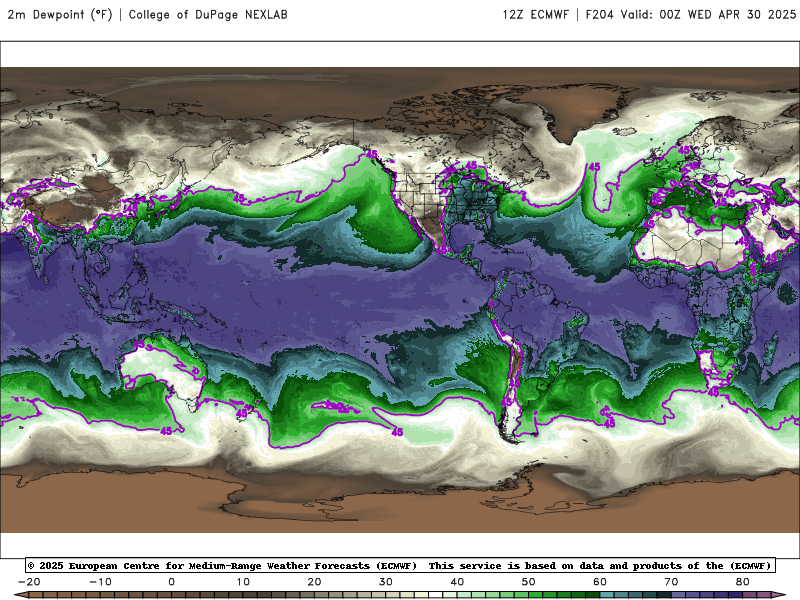Viewport: 800px width, 600px height.
Task: Click the 60 colorbar tick label
Action: (x=600, y=582)
